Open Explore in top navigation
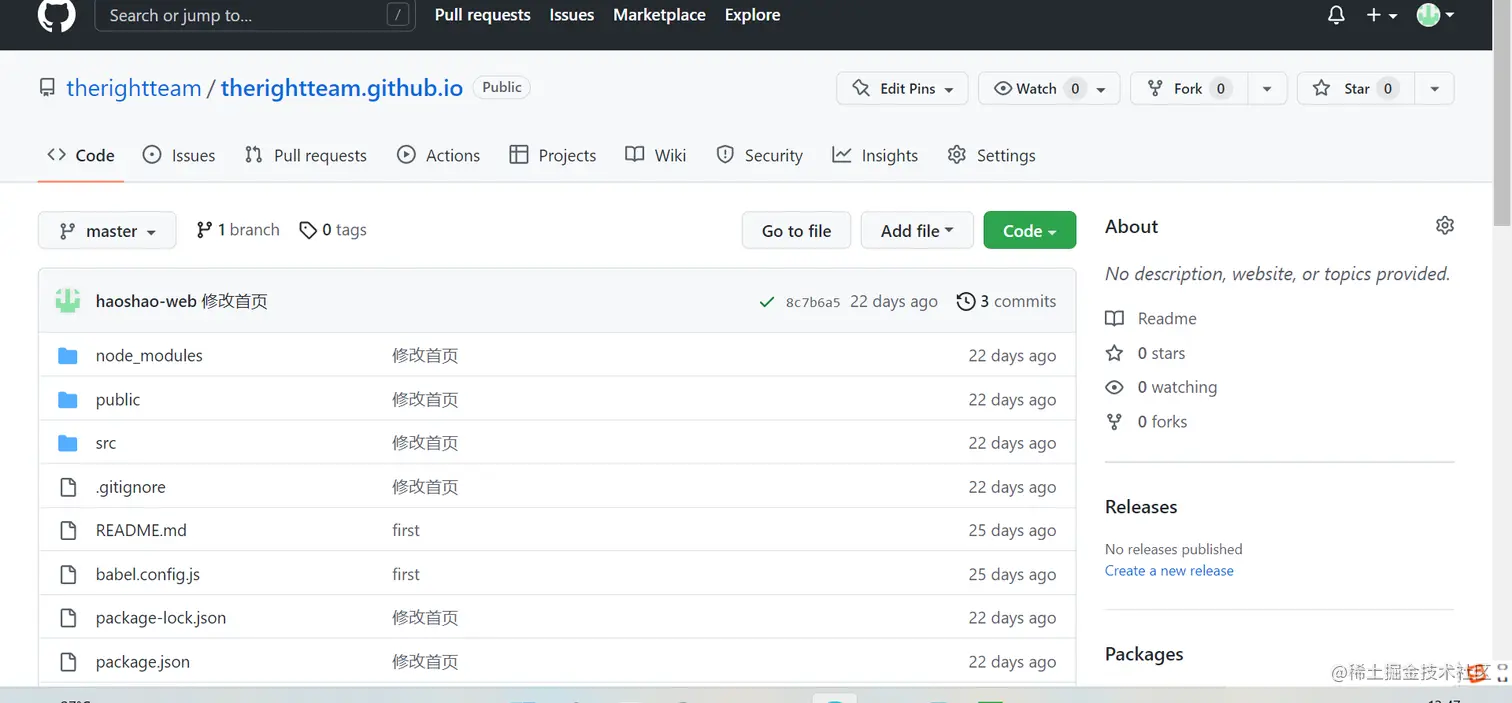The width and height of the screenshot is (1512, 703). pyautogui.click(x=752, y=15)
